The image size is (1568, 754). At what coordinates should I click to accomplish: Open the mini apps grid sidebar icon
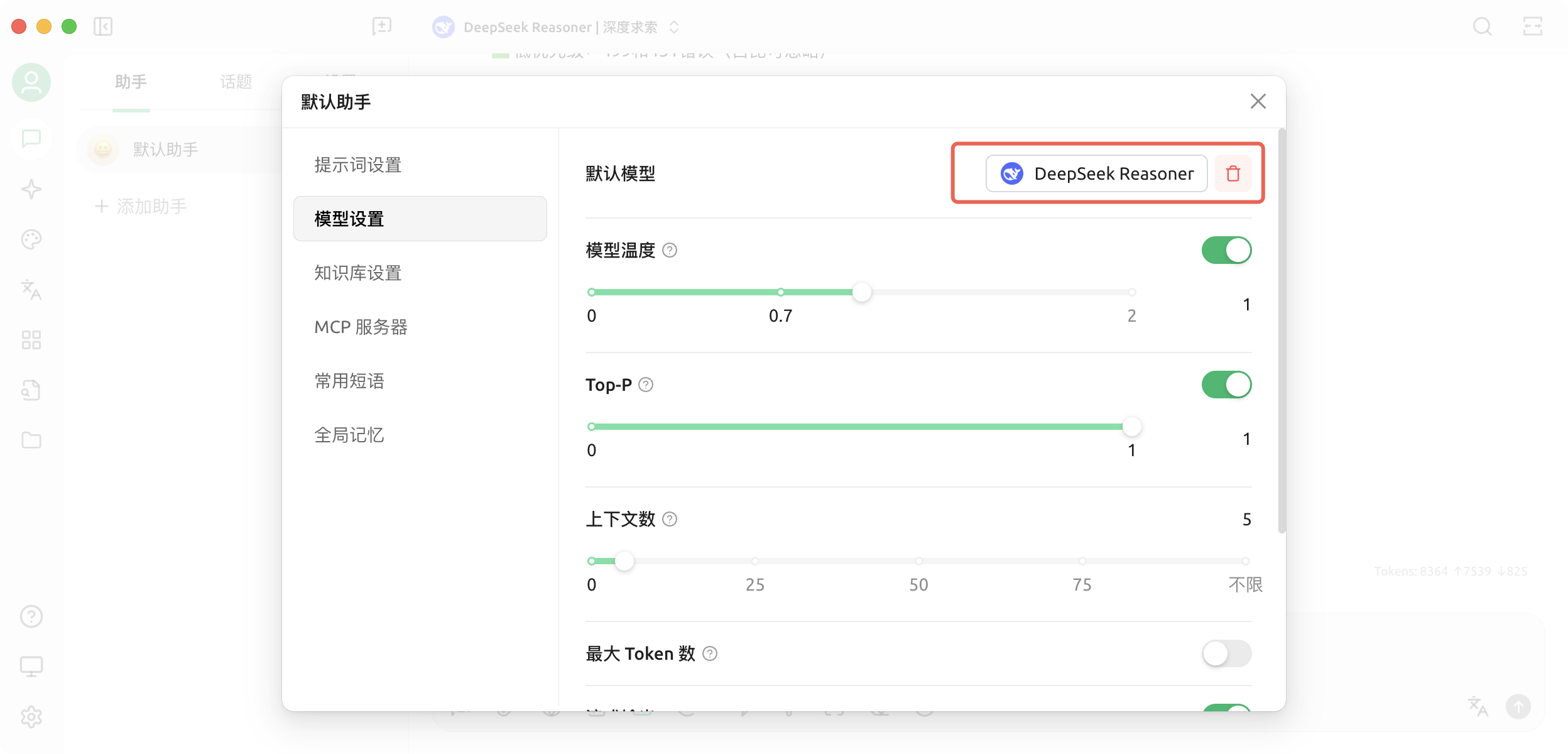click(x=31, y=340)
